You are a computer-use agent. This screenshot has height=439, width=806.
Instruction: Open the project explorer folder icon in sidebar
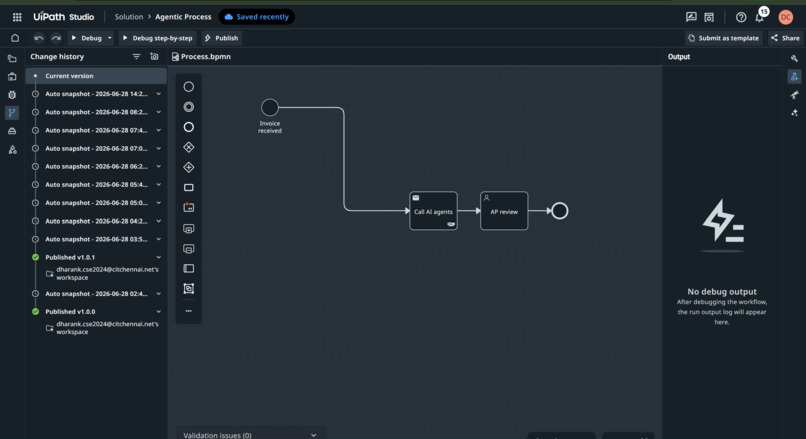[x=12, y=59]
